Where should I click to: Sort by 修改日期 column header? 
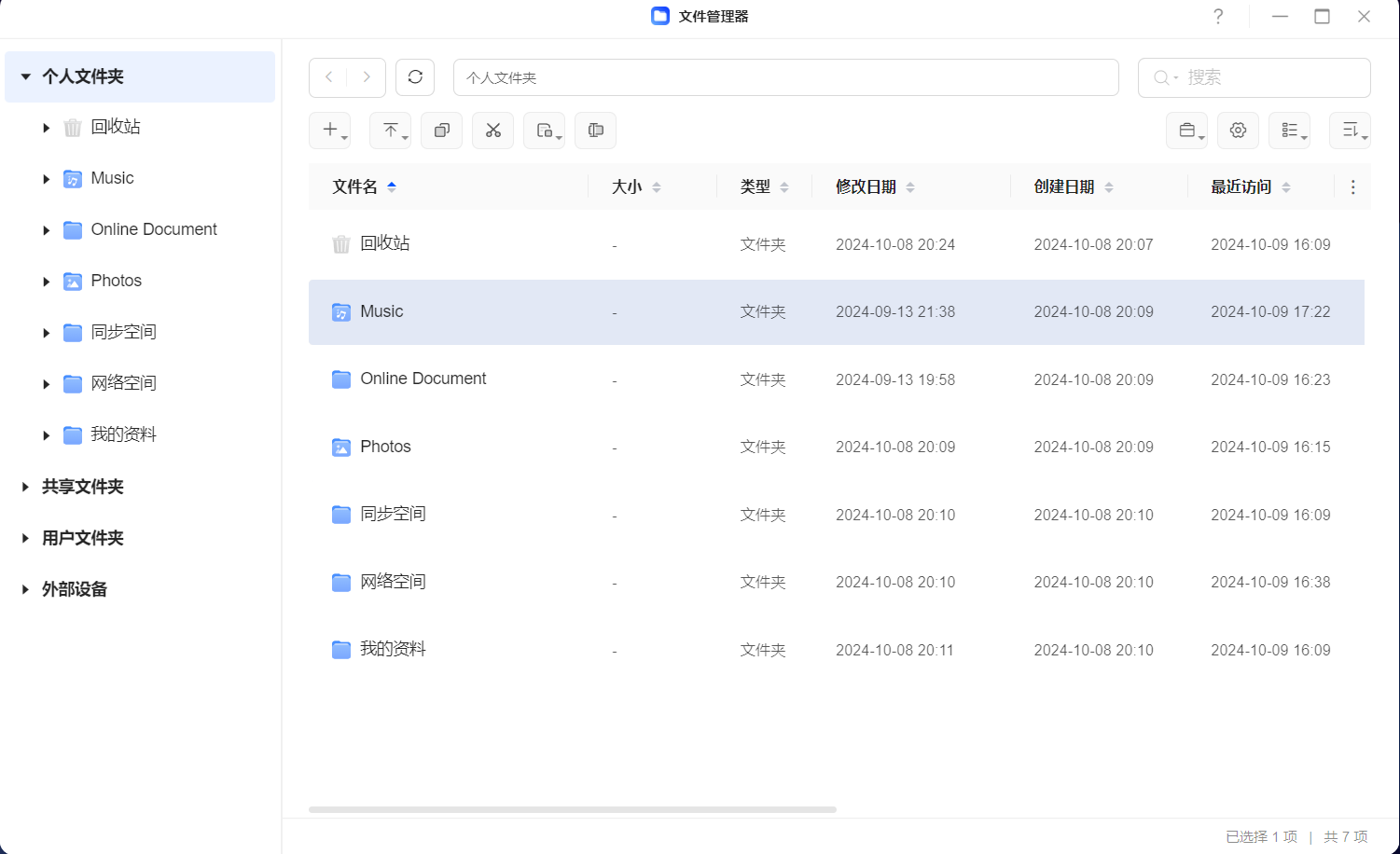point(866,187)
